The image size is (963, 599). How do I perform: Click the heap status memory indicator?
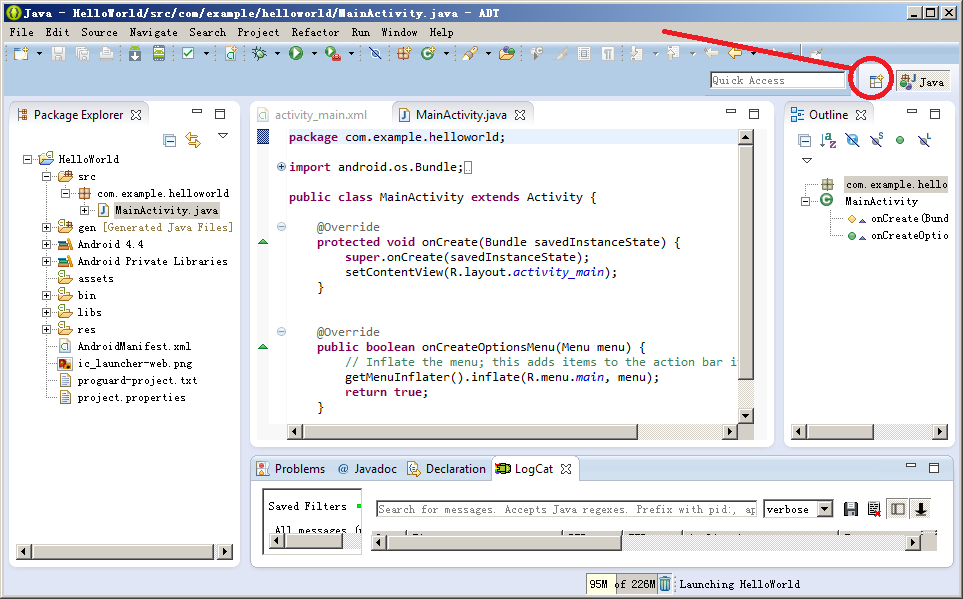tap(622, 584)
